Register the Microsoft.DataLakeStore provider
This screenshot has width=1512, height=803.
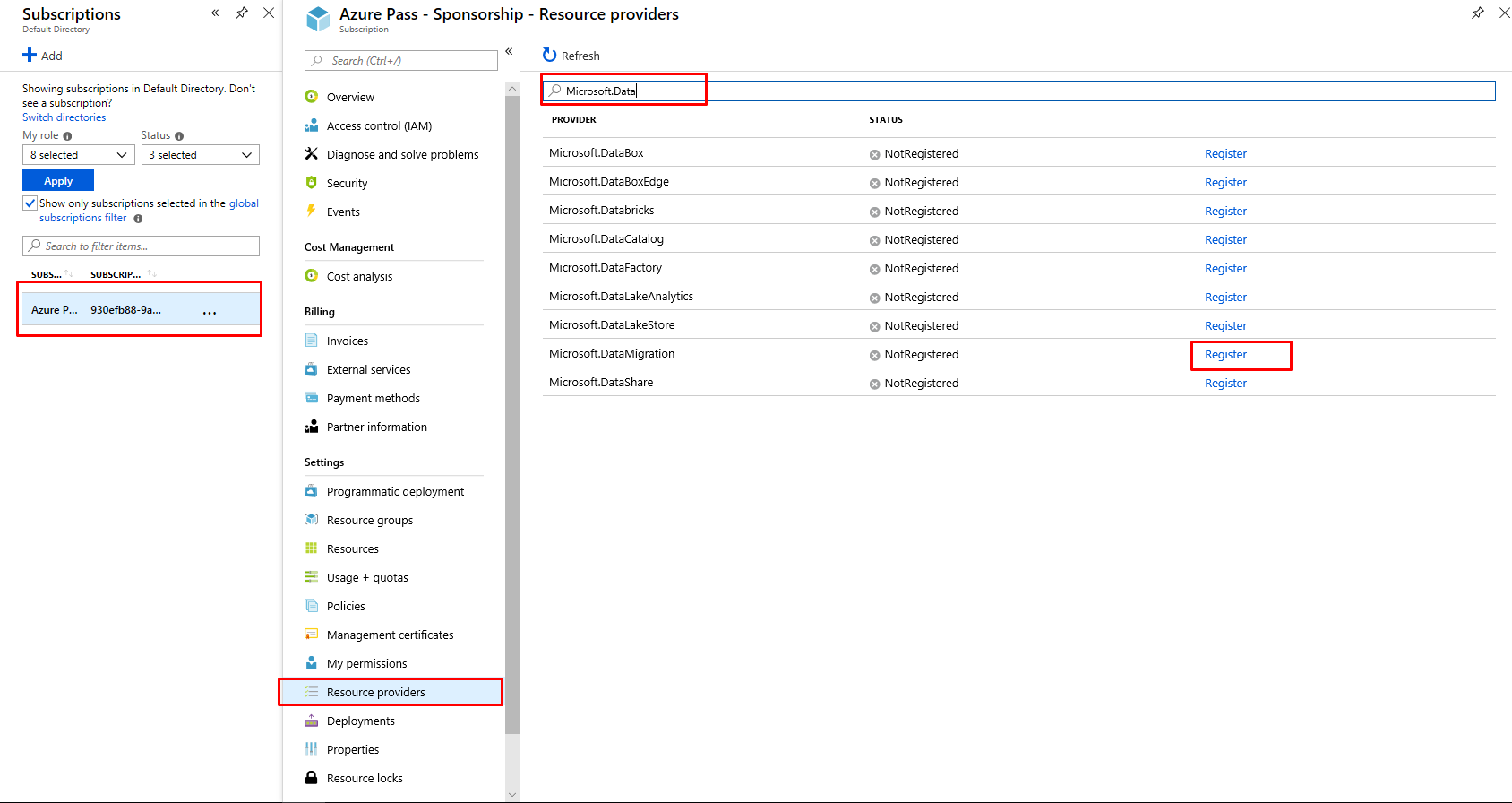[1225, 326]
